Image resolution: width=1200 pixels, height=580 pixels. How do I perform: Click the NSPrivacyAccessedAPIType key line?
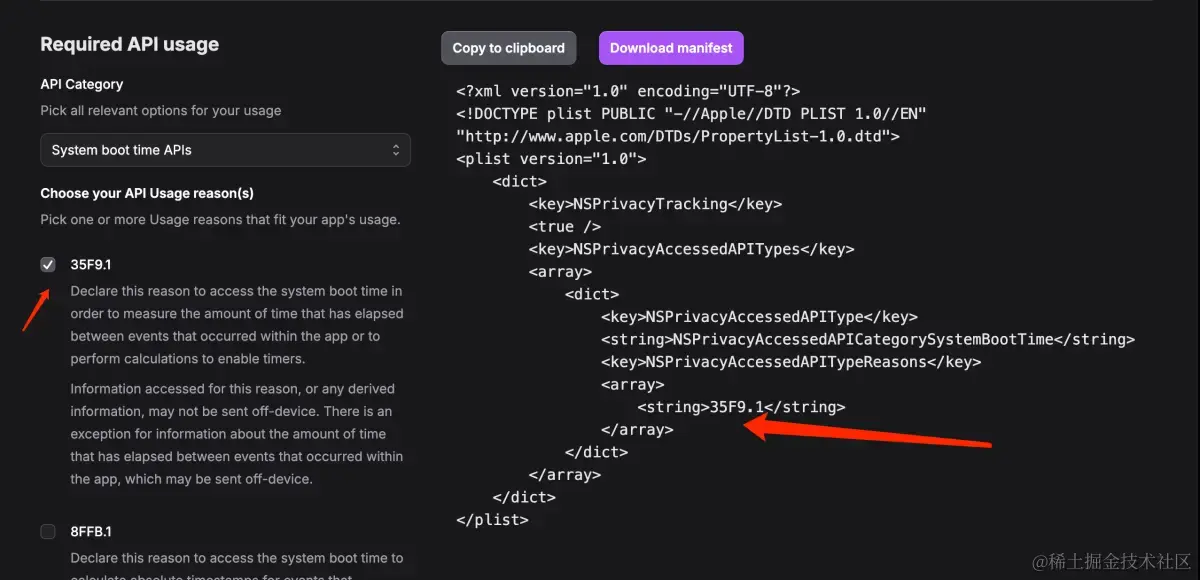pos(759,317)
